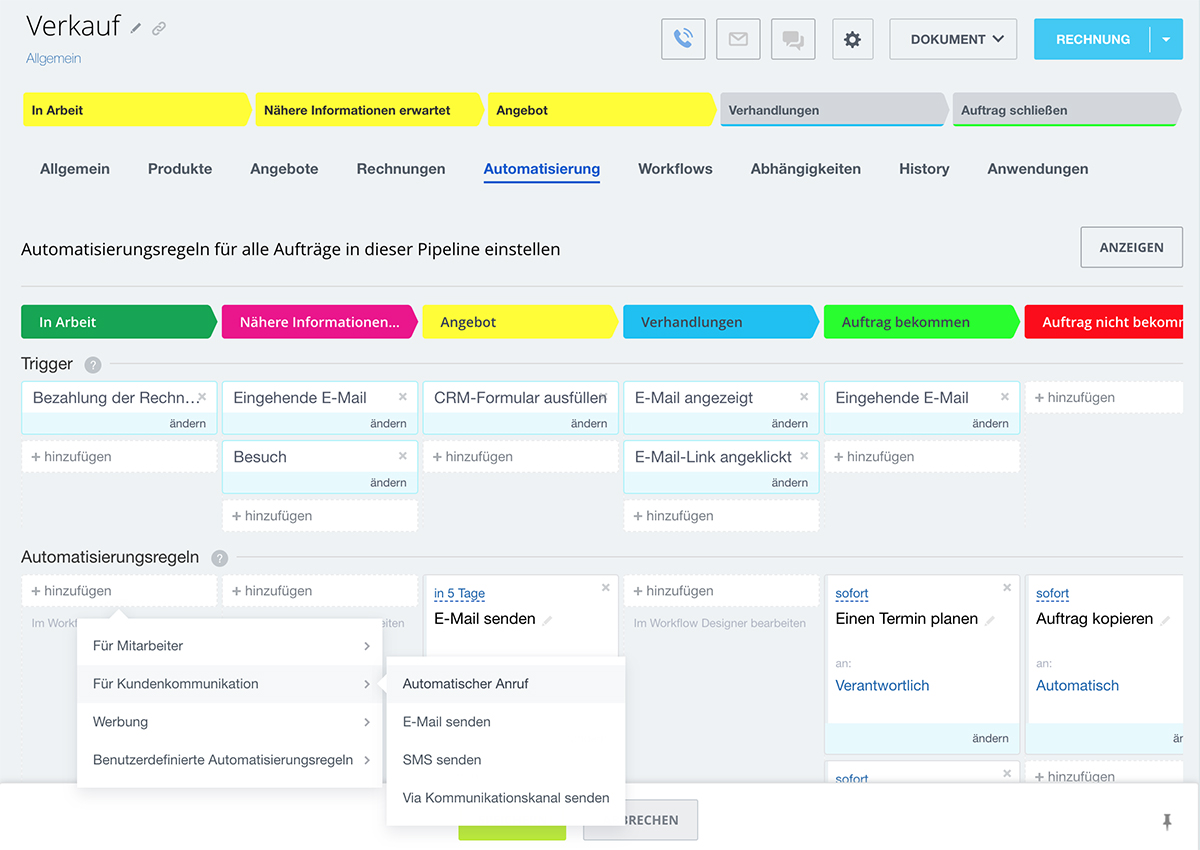Select Automatischer Anruf from submenu
Viewport: 1200px width, 850px height.
[506, 684]
